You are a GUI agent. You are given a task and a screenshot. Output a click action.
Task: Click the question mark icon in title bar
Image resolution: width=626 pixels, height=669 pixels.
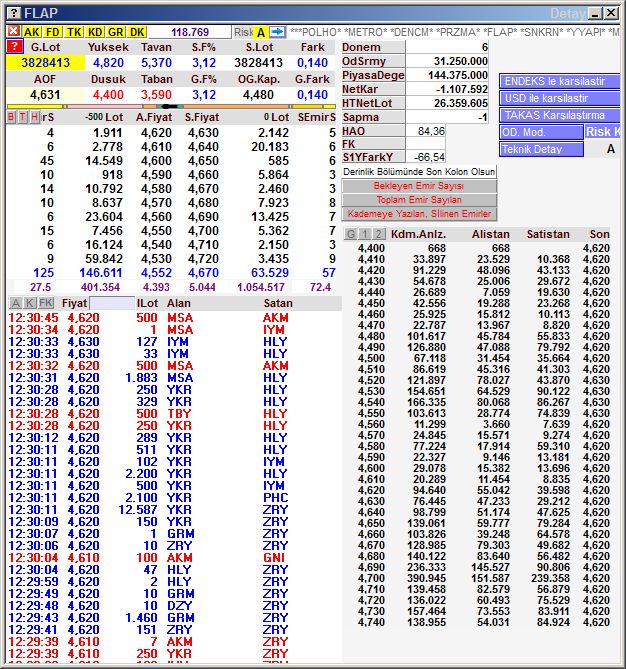click(14, 13)
